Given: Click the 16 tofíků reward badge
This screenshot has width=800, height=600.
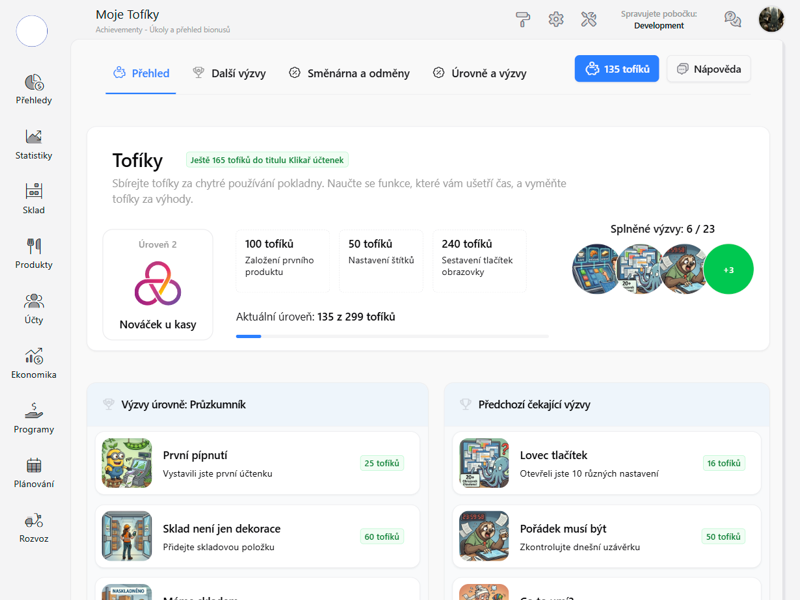Looking at the screenshot, I should click(x=723, y=463).
